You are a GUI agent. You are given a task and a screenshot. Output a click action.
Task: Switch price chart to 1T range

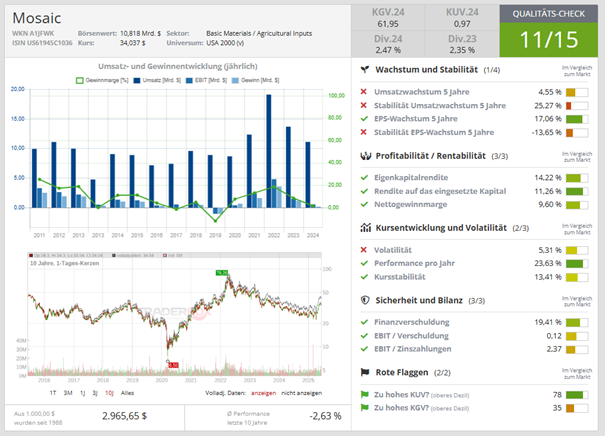tap(53, 393)
